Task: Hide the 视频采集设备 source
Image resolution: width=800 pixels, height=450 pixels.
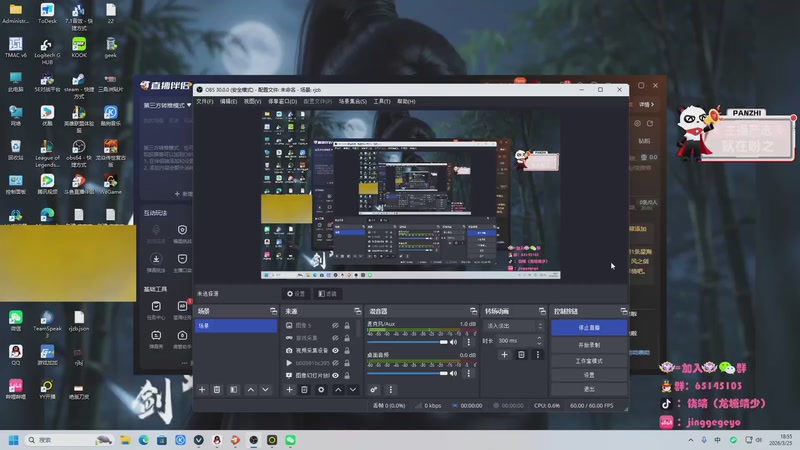Action: pos(335,351)
